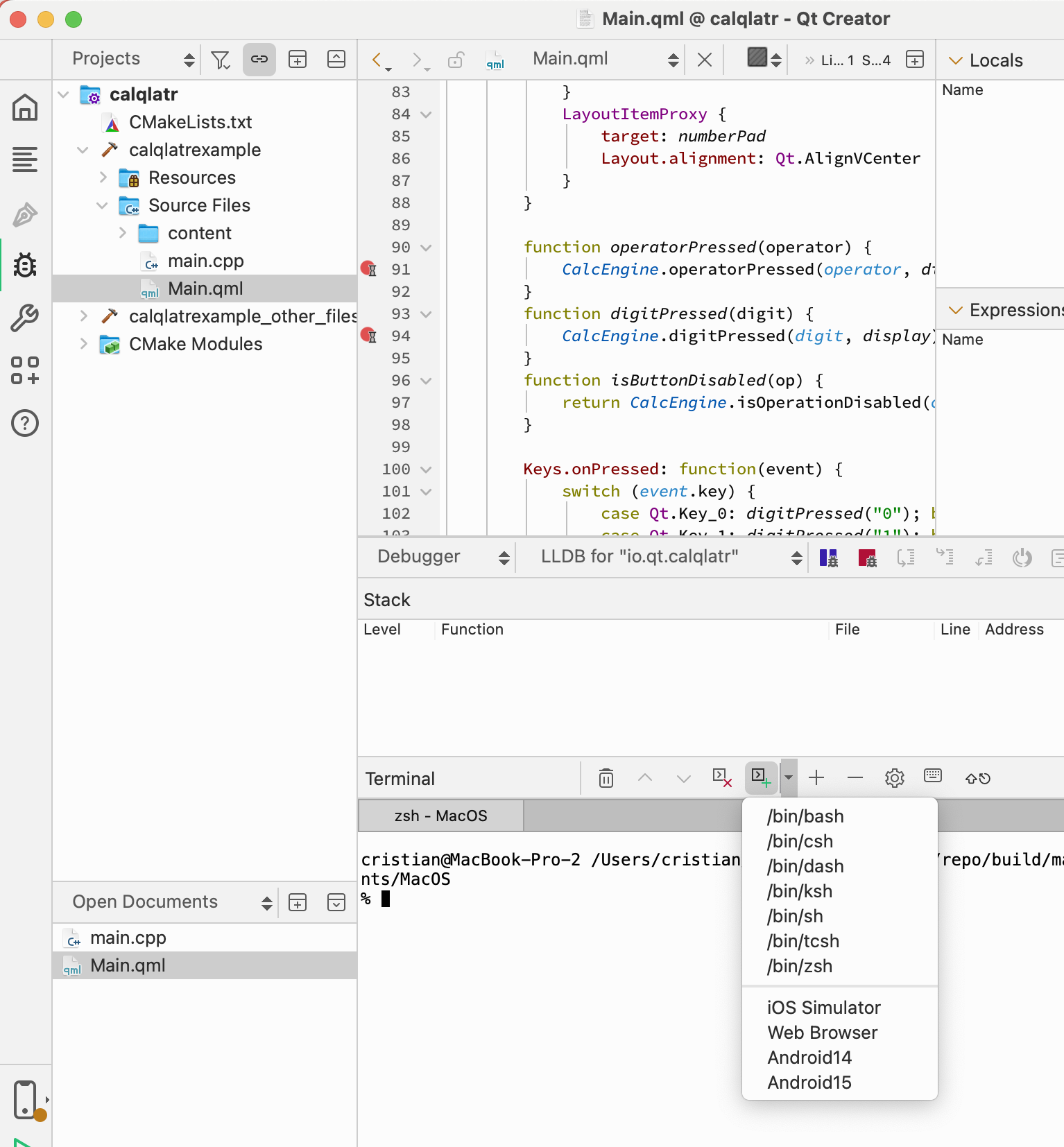
Task: Go back in editor navigation history
Action: pyautogui.click(x=379, y=60)
